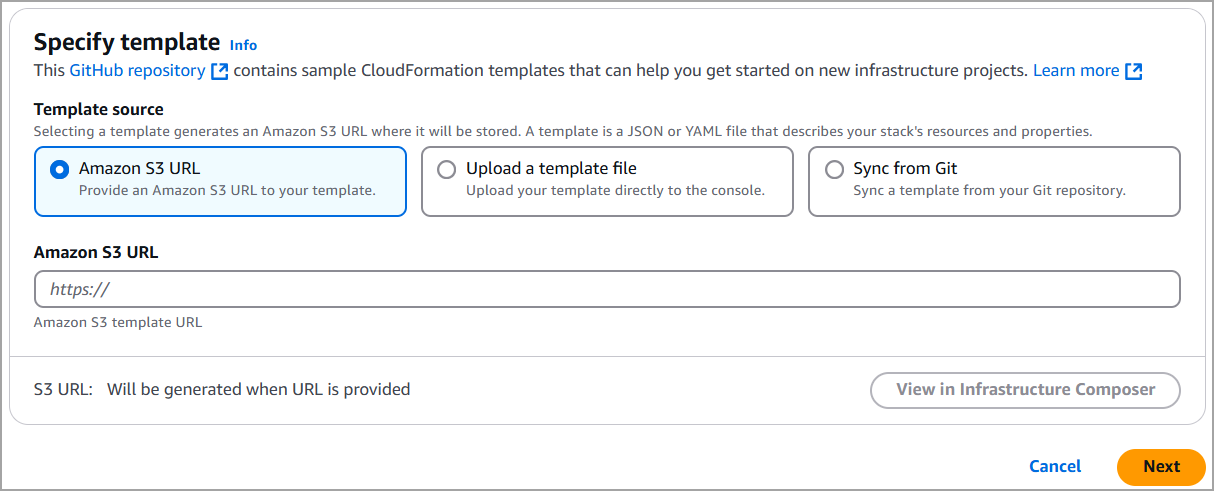Select the Upload a template file radio button
The height and width of the screenshot is (491, 1214).
446,170
